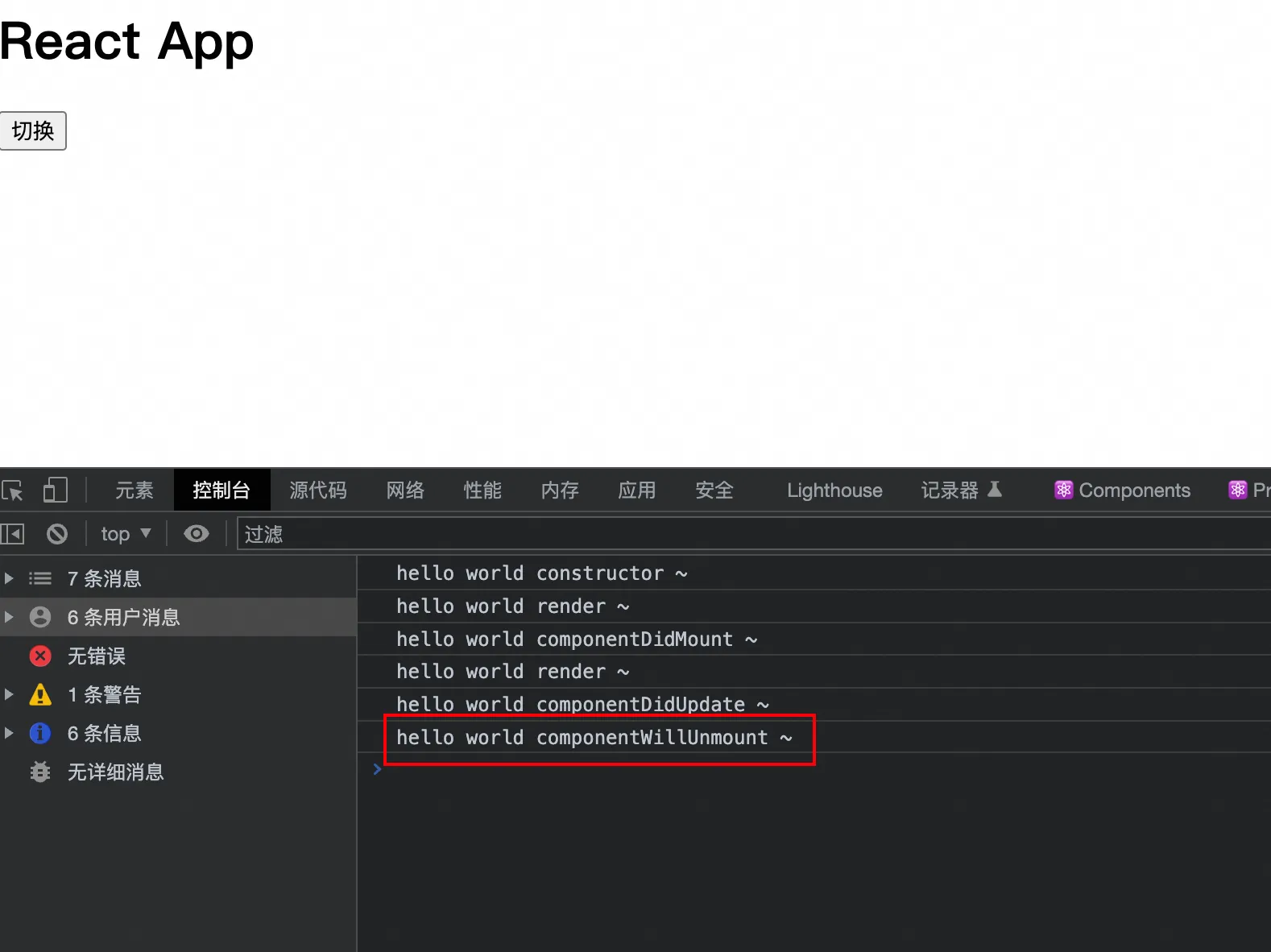This screenshot has width=1271, height=952.
Task: Select the bug icon for 无详细消息
Action: click(40, 772)
